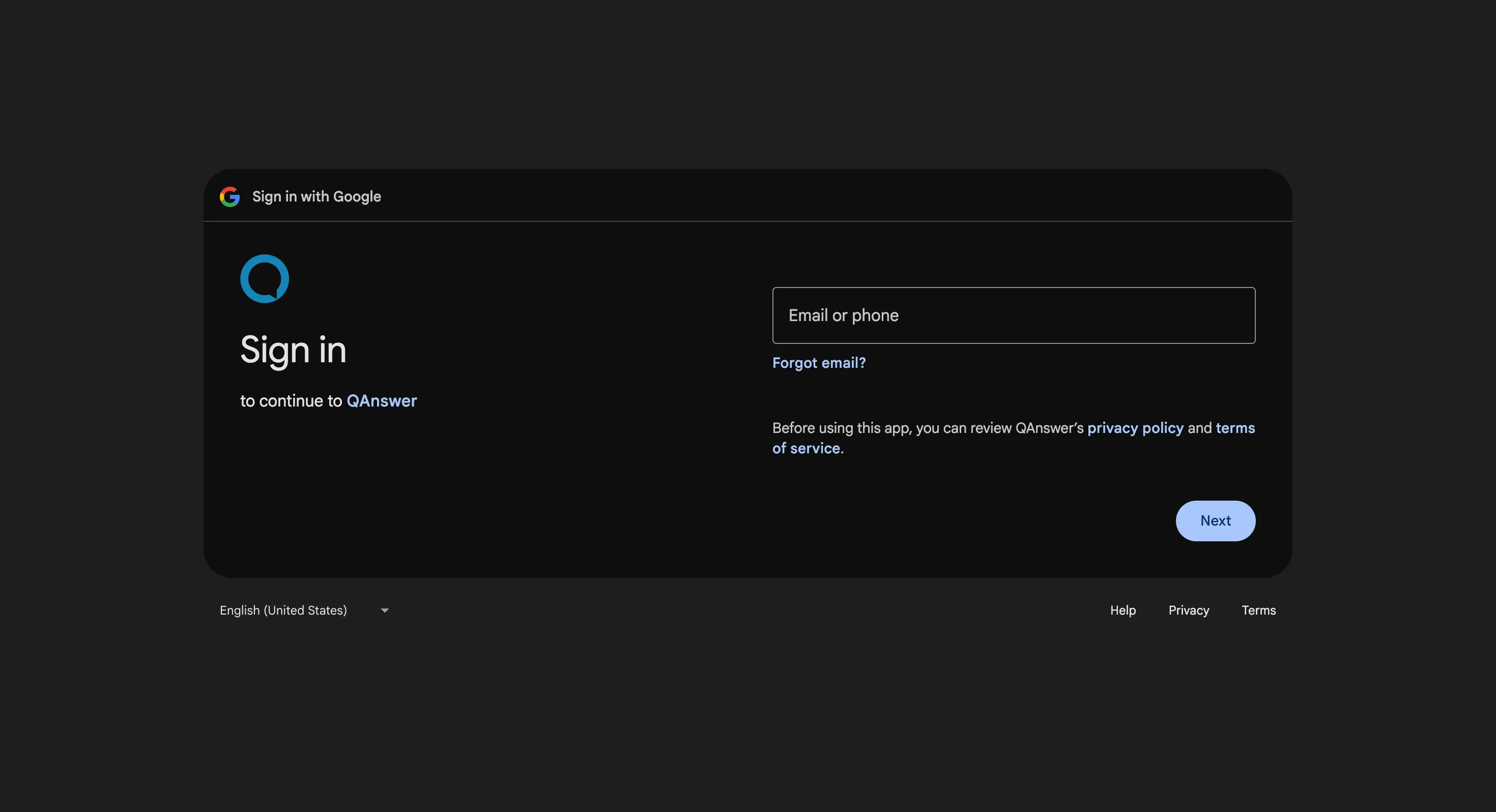1496x812 pixels.
Task: Click the Google logo icon
Action: (x=230, y=197)
